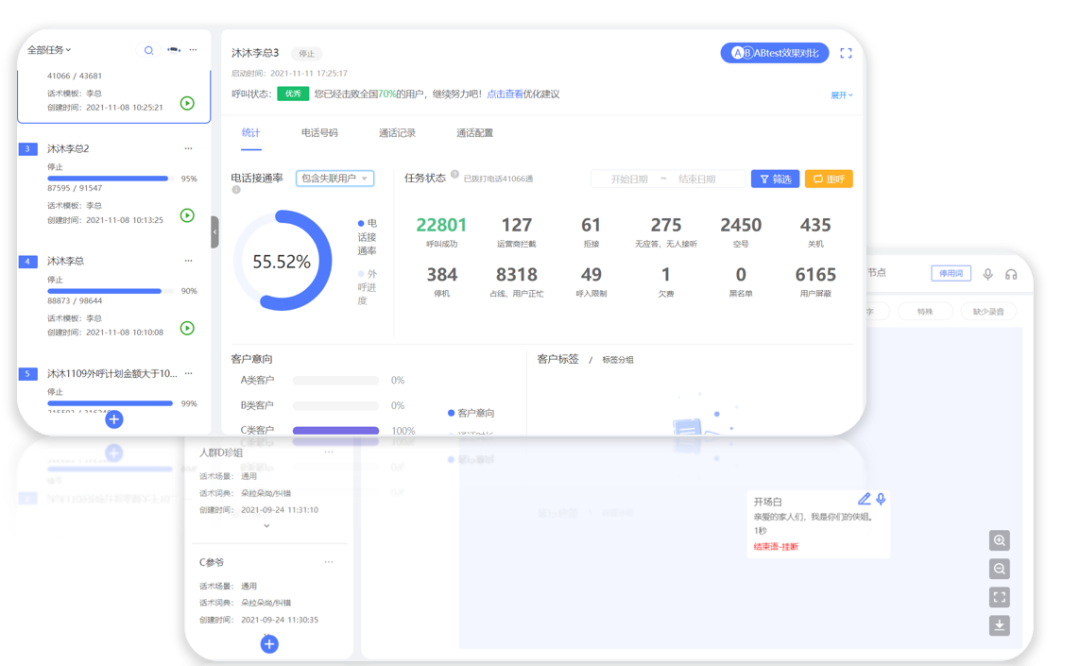The height and width of the screenshot is (666, 1080).
Task: Click 22801 呼叫成功 statistic
Action: (442, 232)
